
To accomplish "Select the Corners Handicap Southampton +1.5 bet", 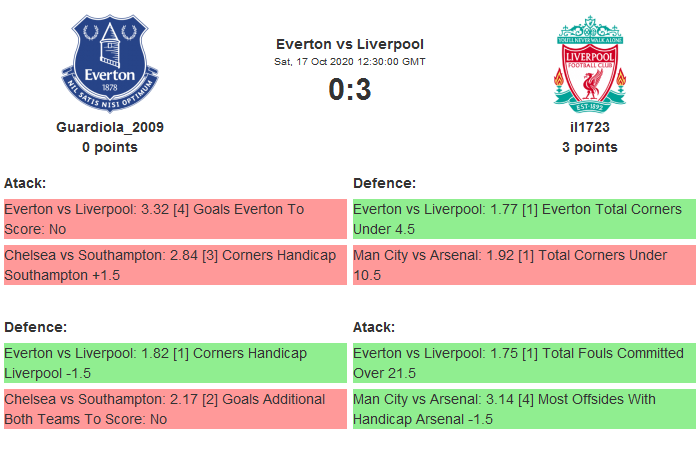I will [175, 265].
